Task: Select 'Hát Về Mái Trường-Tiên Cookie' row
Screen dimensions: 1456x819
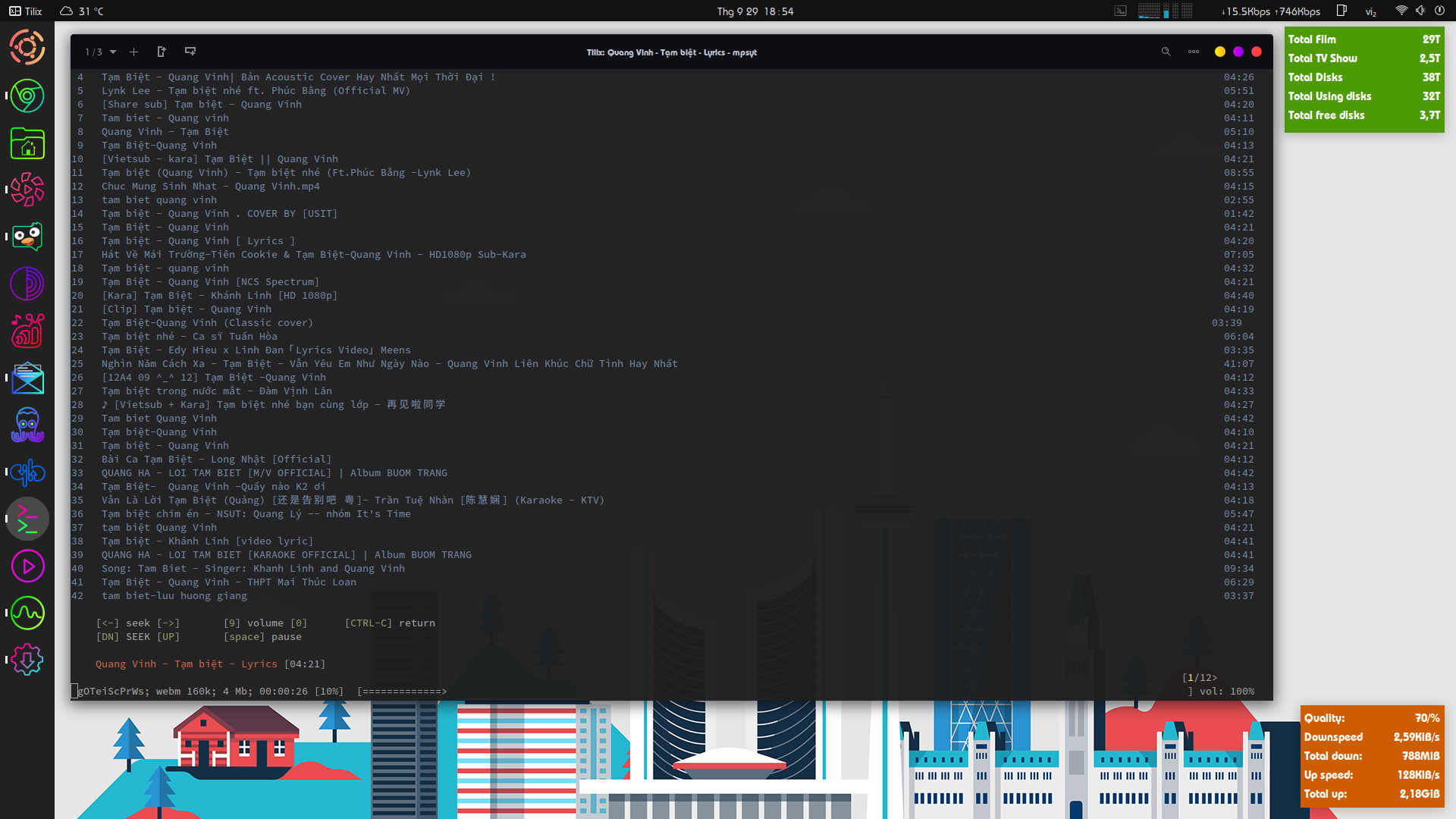Action: (x=313, y=255)
